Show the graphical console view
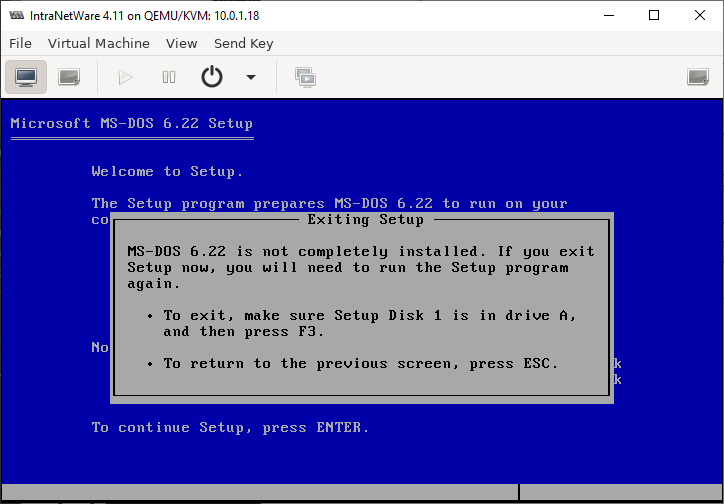This screenshot has height=504, width=724. 26,77
